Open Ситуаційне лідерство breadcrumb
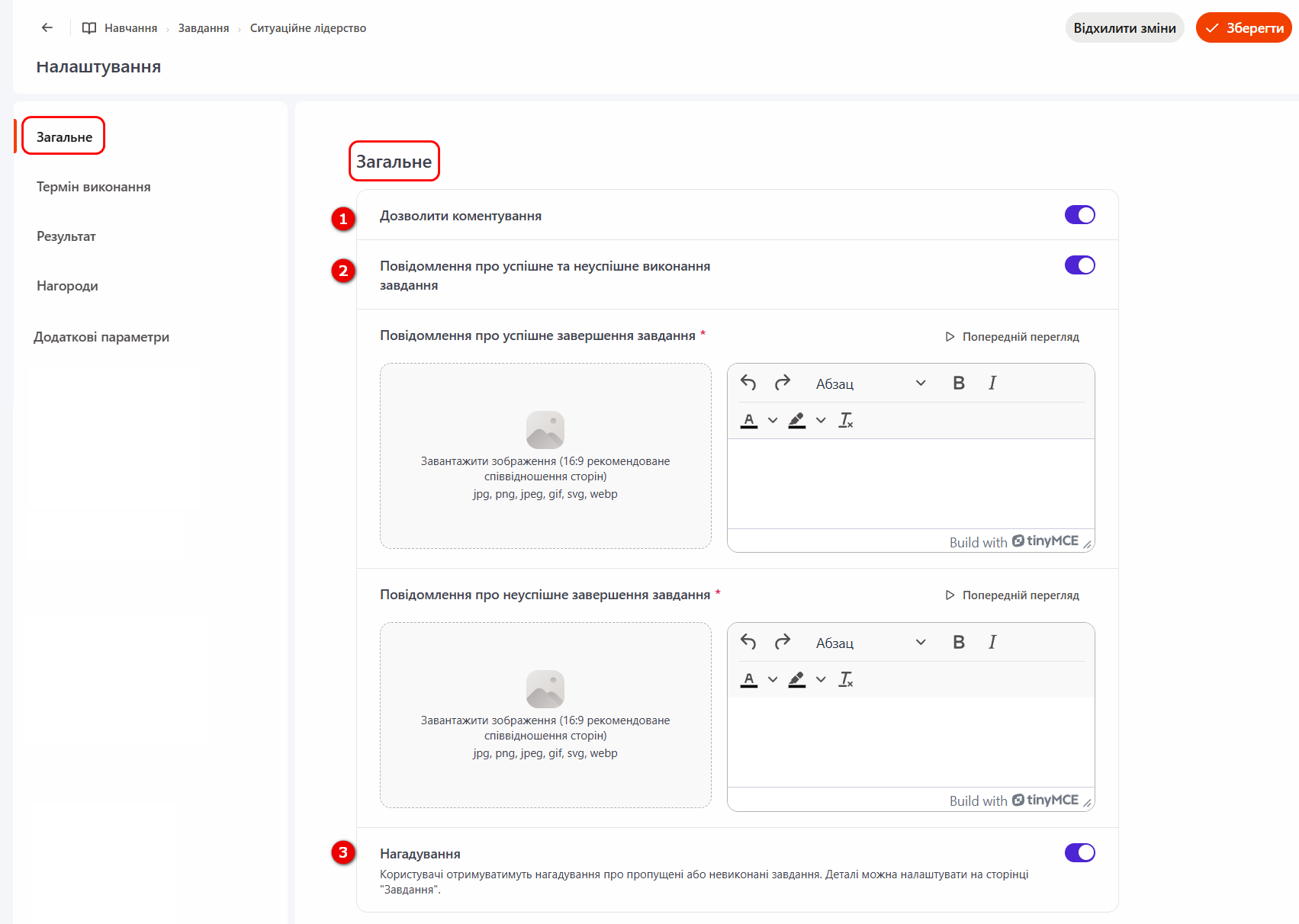The height and width of the screenshot is (924, 1299). (x=308, y=28)
